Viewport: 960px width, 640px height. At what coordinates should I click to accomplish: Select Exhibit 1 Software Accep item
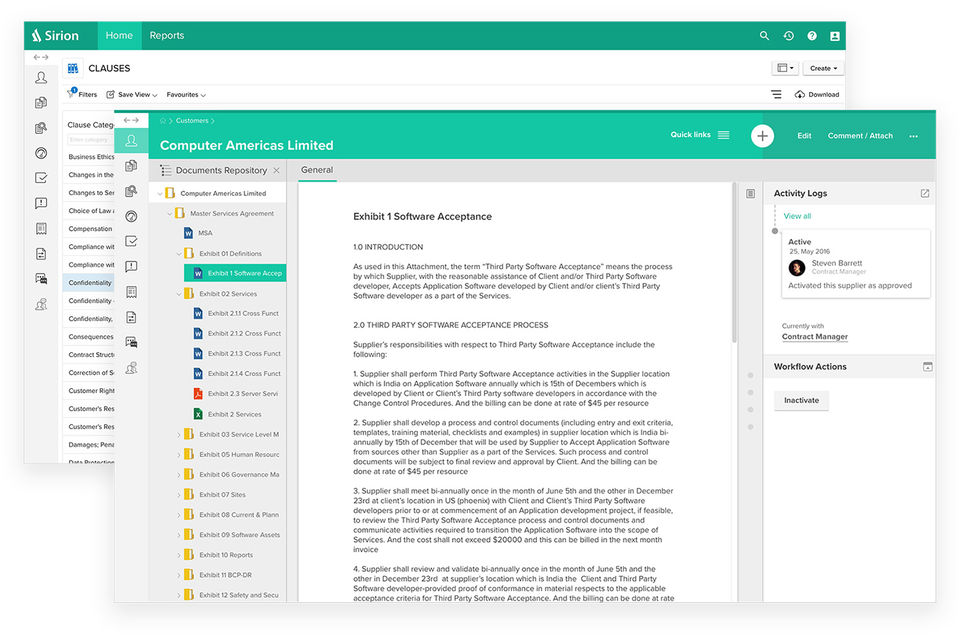pyautogui.click(x=235, y=273)
